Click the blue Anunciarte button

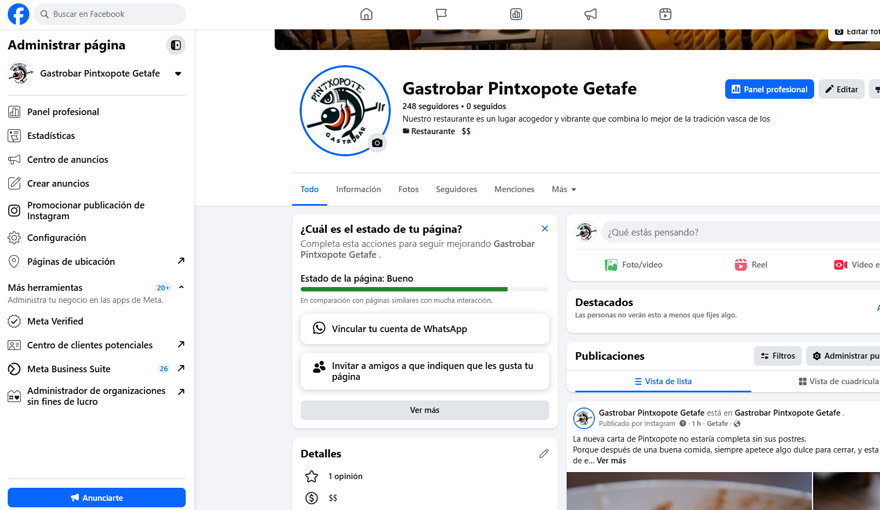pyautogui.click(x=97, y=497)
